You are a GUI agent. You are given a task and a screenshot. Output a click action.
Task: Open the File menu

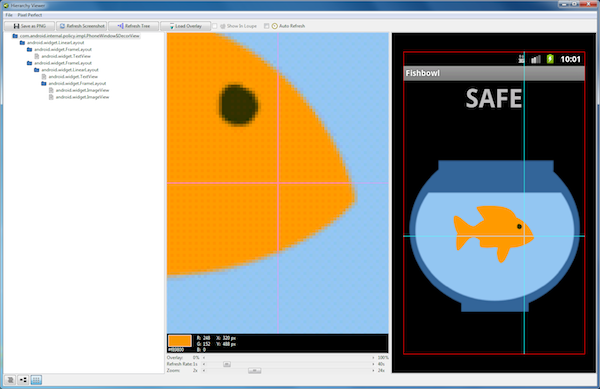click(x=9, y=15)
